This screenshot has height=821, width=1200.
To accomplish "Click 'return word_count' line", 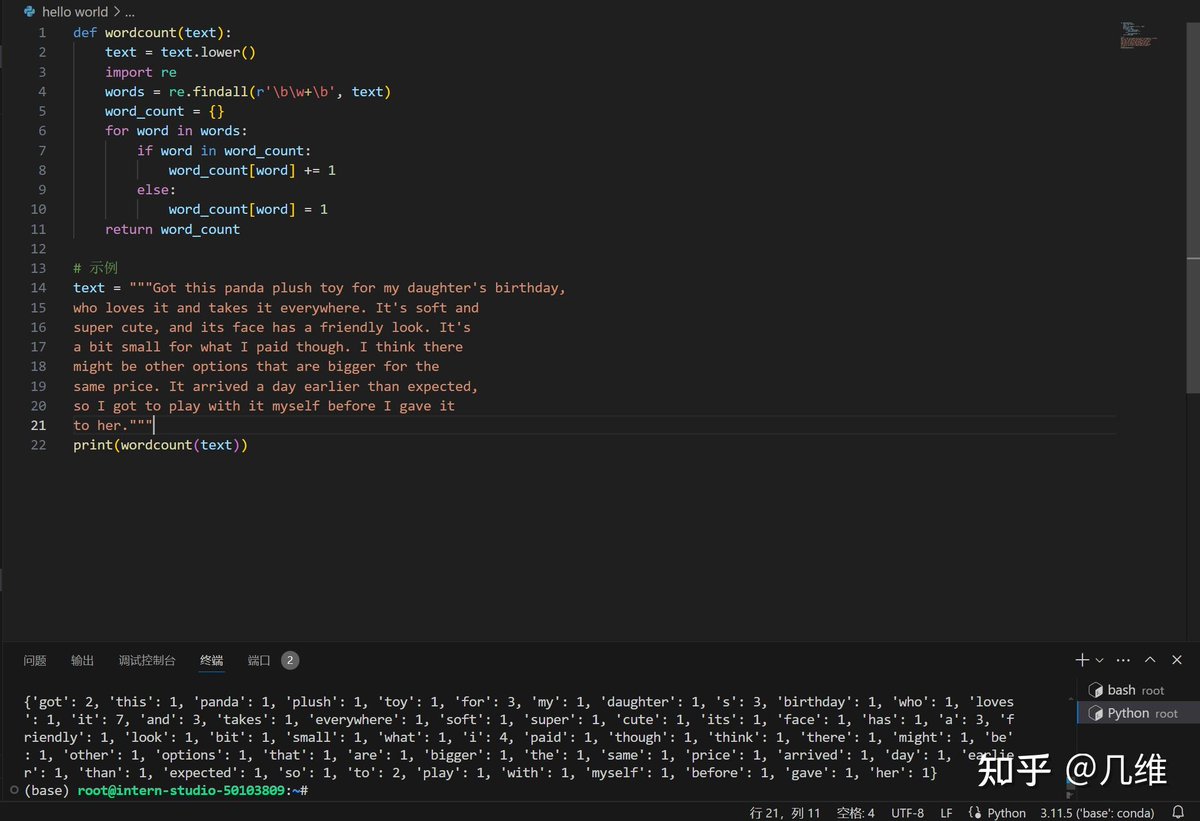I will pos(173,229).
